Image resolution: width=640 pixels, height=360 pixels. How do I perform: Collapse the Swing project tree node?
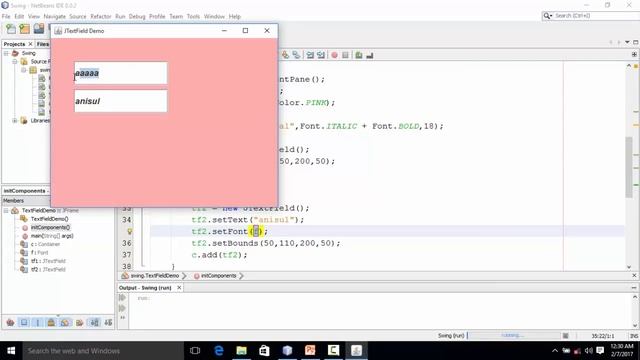tap(6, 53)
